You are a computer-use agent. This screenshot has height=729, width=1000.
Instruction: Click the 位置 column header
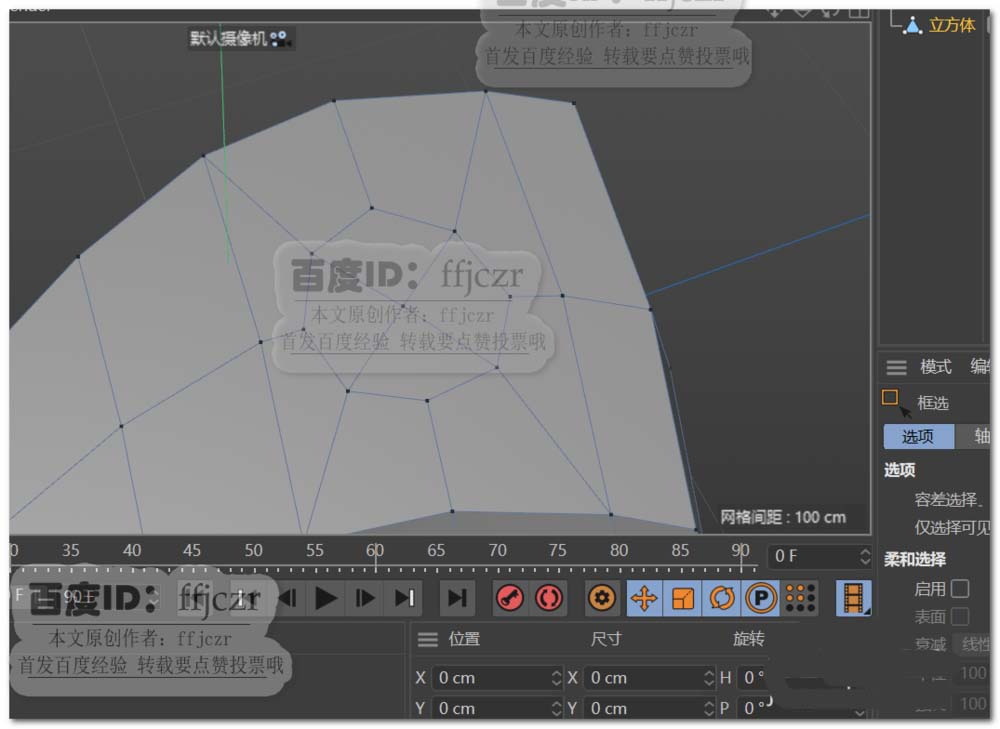(x=464, y=639)
